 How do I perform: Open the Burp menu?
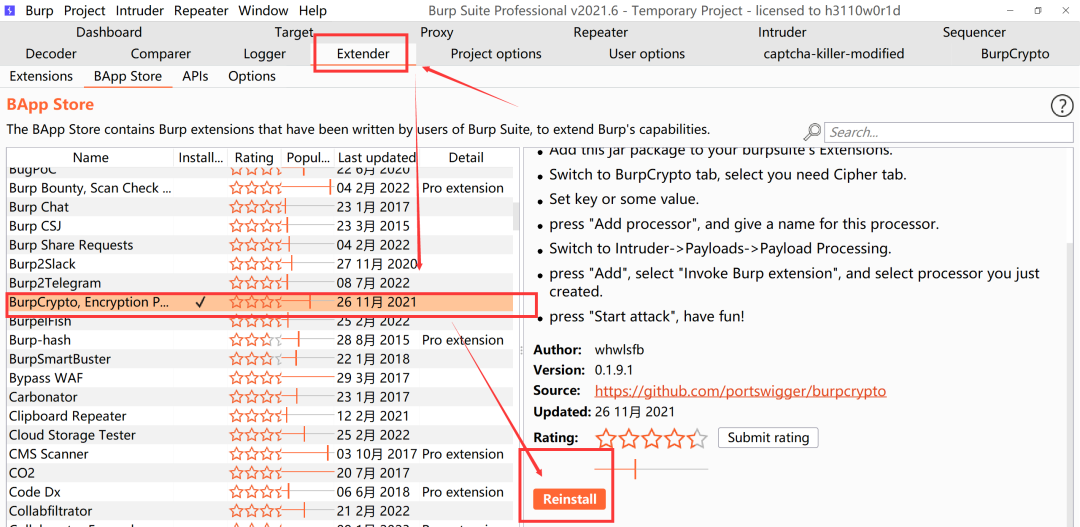[39, 11]
